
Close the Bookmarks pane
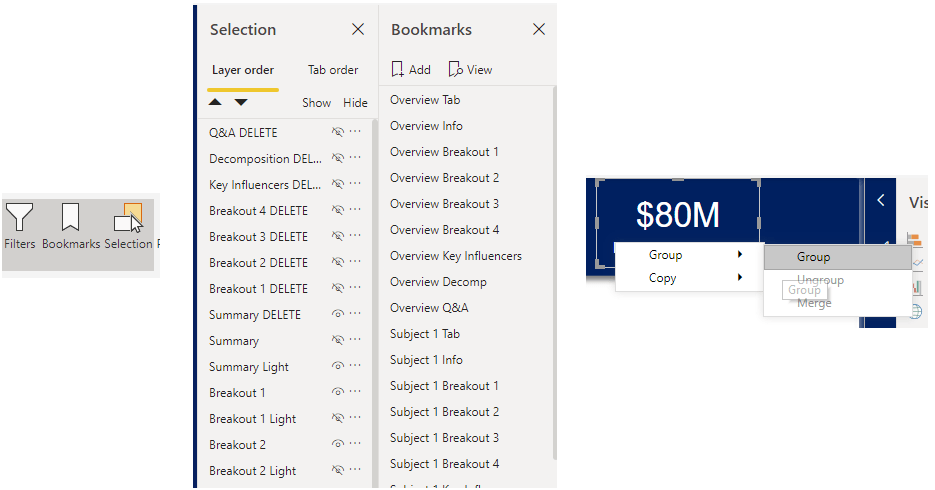click(539, 30)
